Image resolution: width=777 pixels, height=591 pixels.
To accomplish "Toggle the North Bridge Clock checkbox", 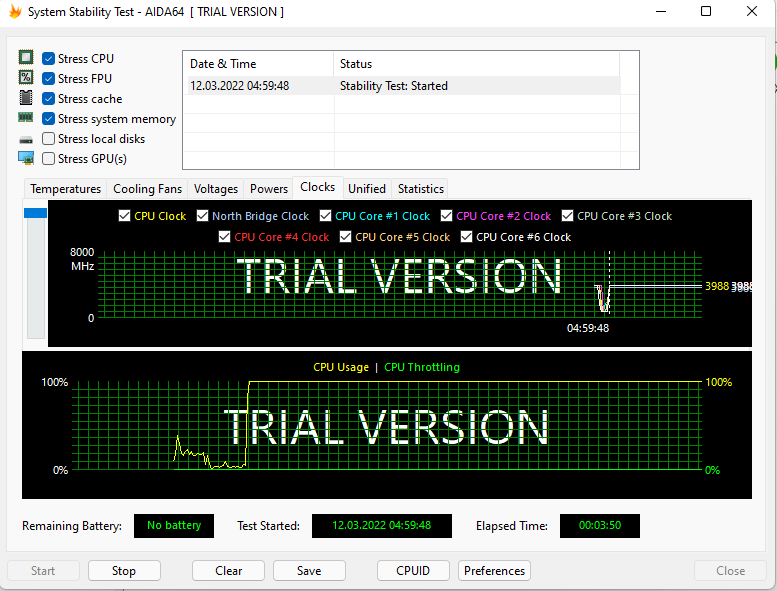I will (202, 215).
